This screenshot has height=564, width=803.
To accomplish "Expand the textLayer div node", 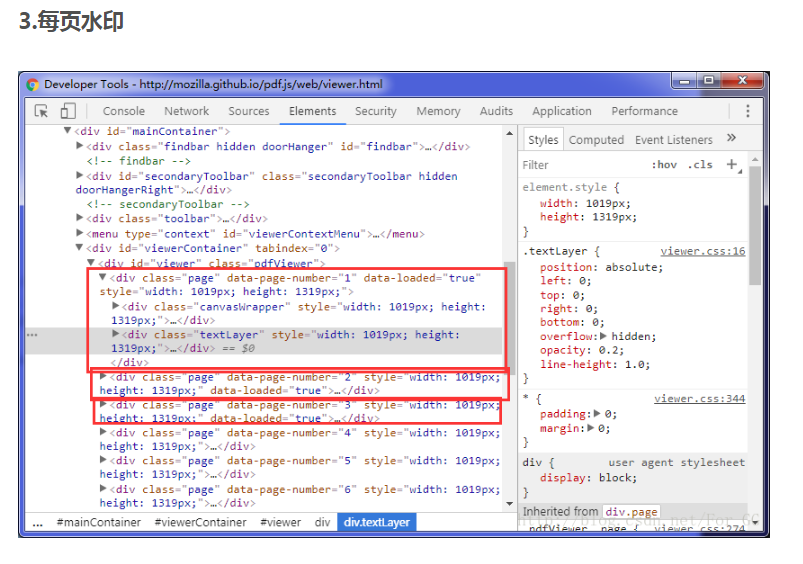I will click(x=115, y=333).
